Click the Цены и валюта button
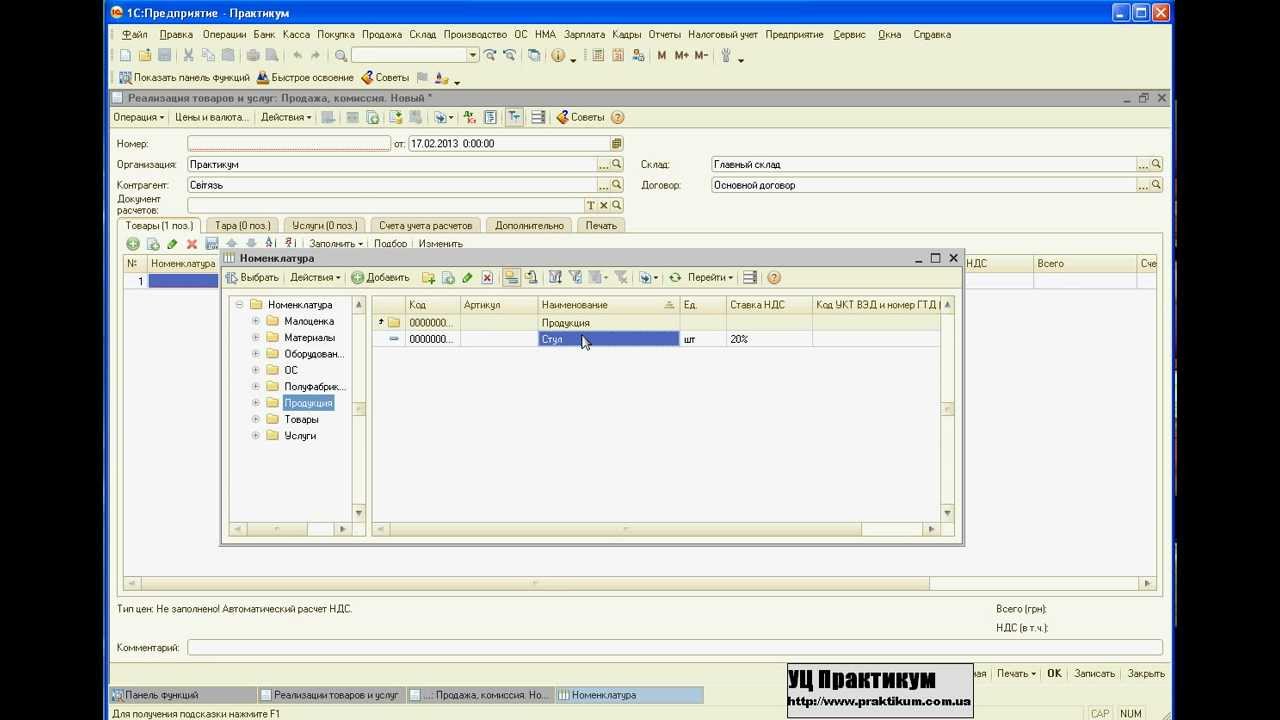Viewport: 1280px width, 720px height. click(211, 117)
